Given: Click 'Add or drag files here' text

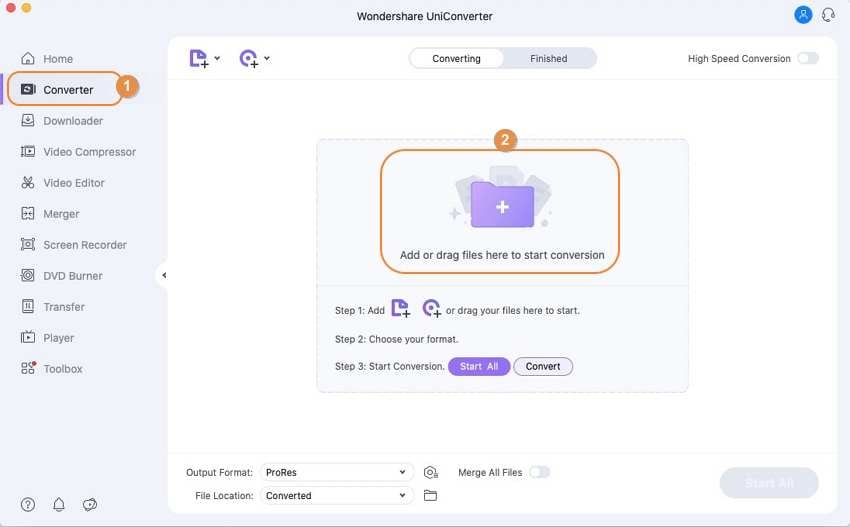Looking at the screenshot, I should (x=502, y=255).
